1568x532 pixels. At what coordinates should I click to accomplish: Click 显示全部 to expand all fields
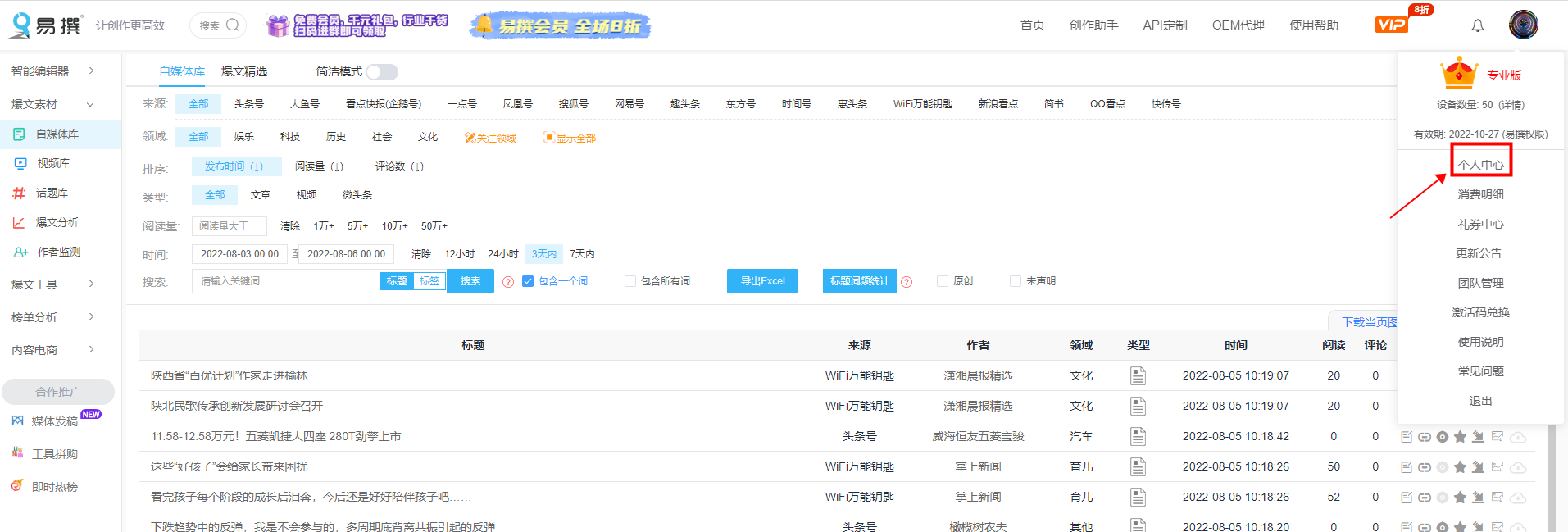coord(570,138)
